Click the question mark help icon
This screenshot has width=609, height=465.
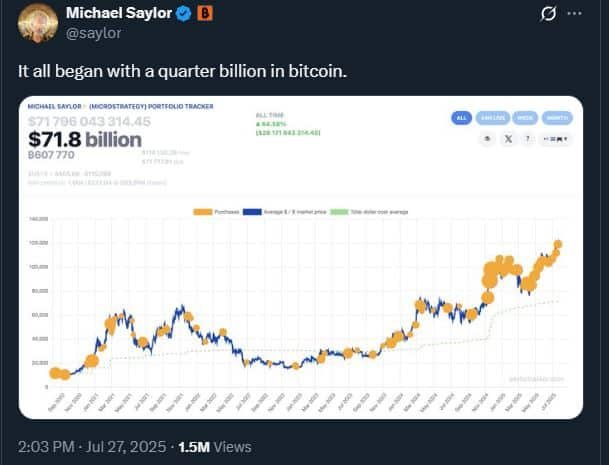(x=528, y=140)
